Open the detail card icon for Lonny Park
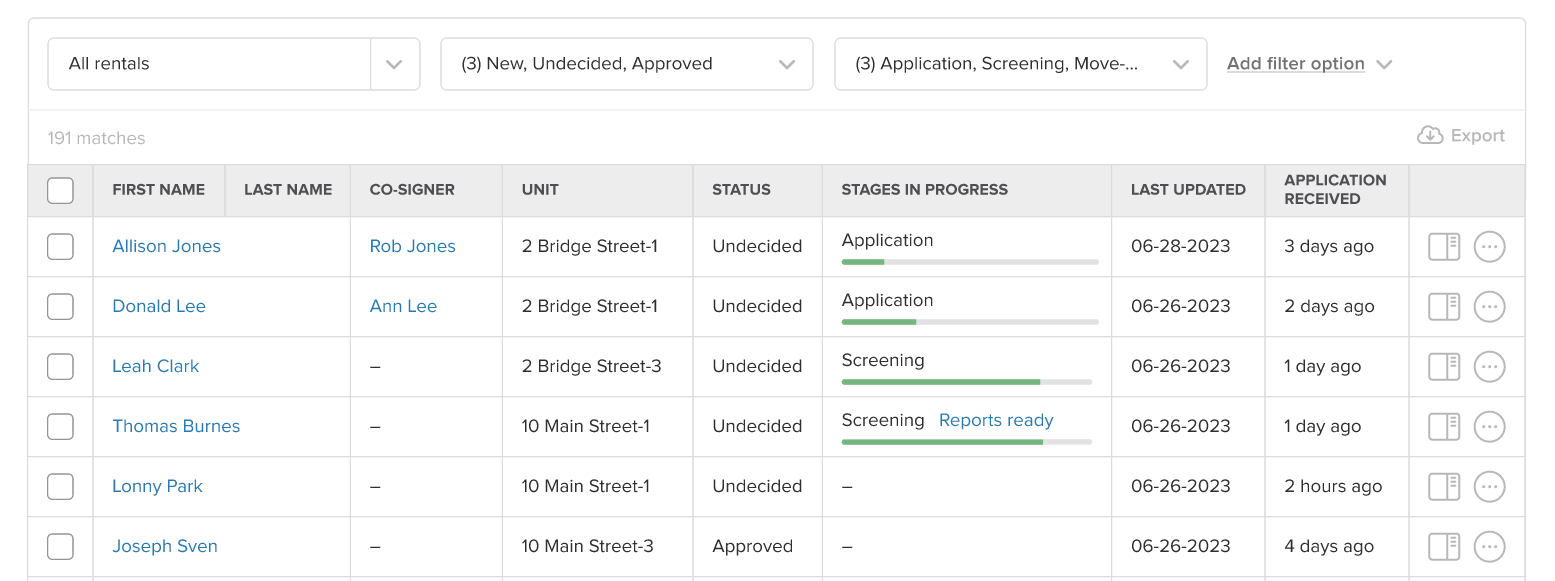The image size is (1555, 581). [x=1443, y=486]
